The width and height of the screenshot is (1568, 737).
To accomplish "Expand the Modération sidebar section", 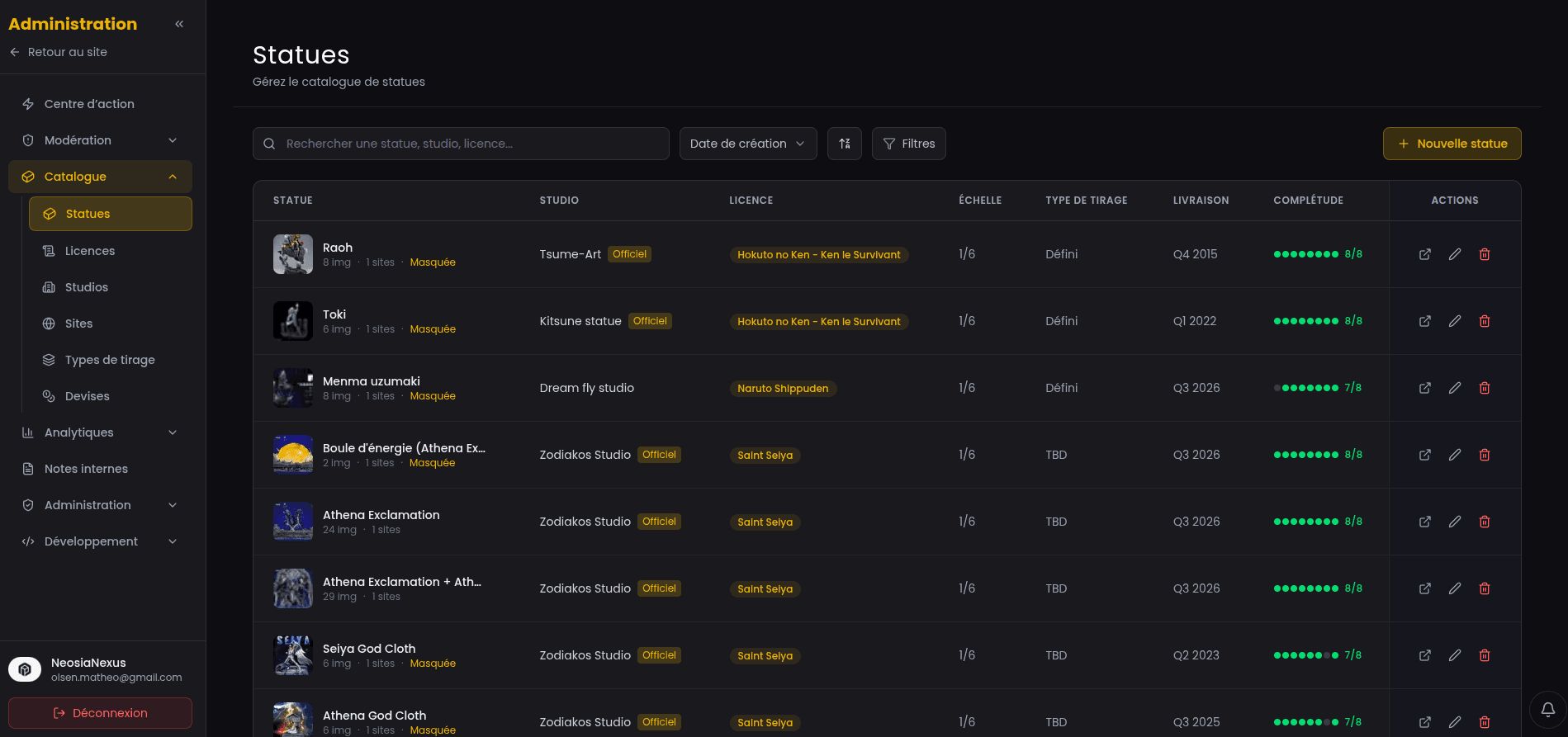I will click(x=100, y=140).
